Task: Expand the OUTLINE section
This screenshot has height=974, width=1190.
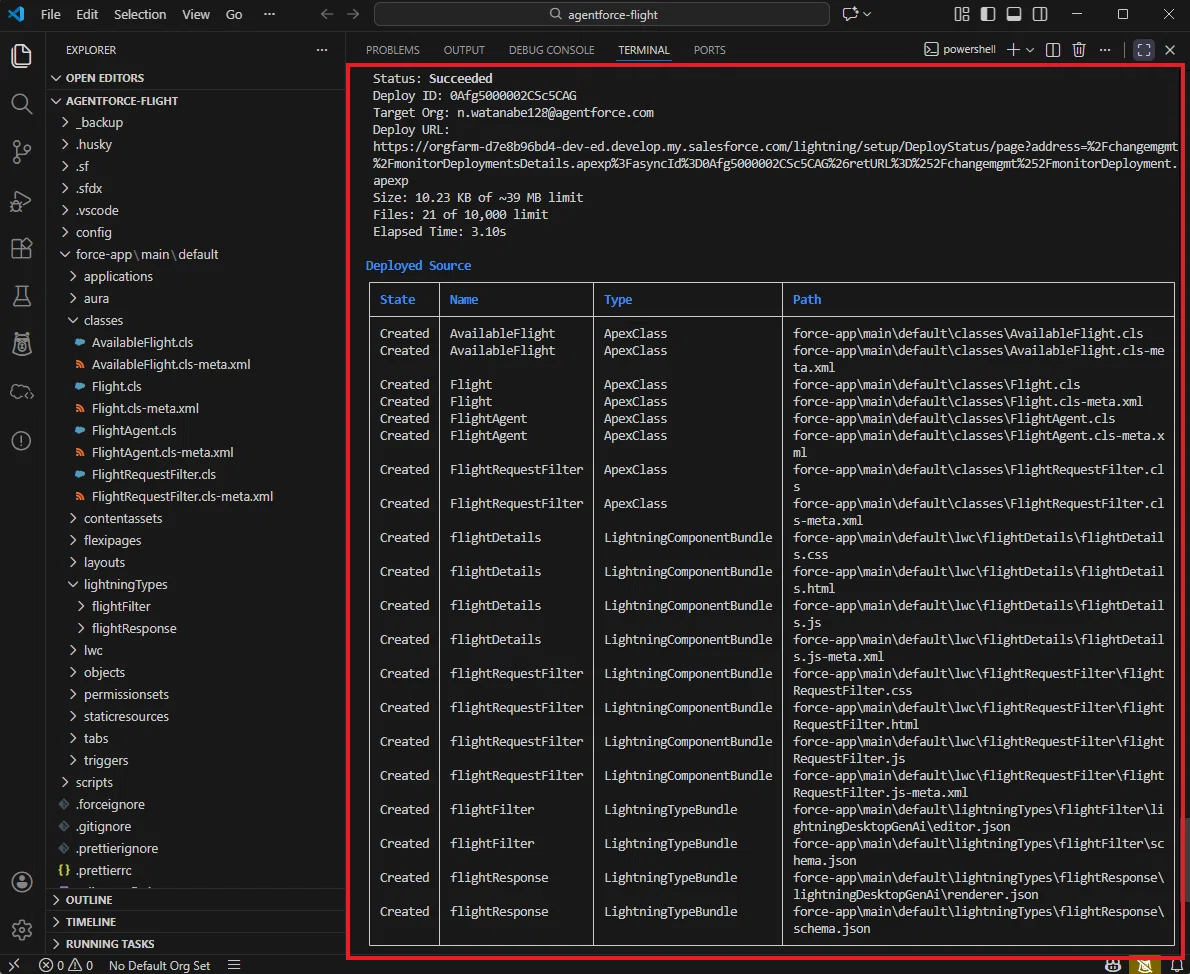Action: pyautogui.click(x=196, y=900)
